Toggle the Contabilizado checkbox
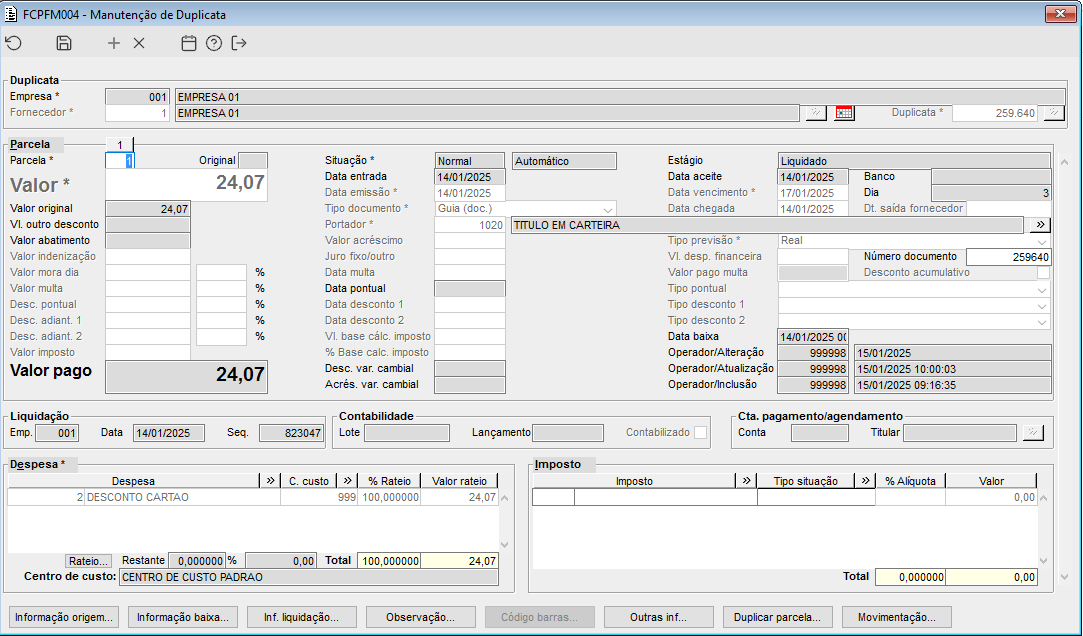Screen dimensions: 1083x636 (x=700, y=433)
